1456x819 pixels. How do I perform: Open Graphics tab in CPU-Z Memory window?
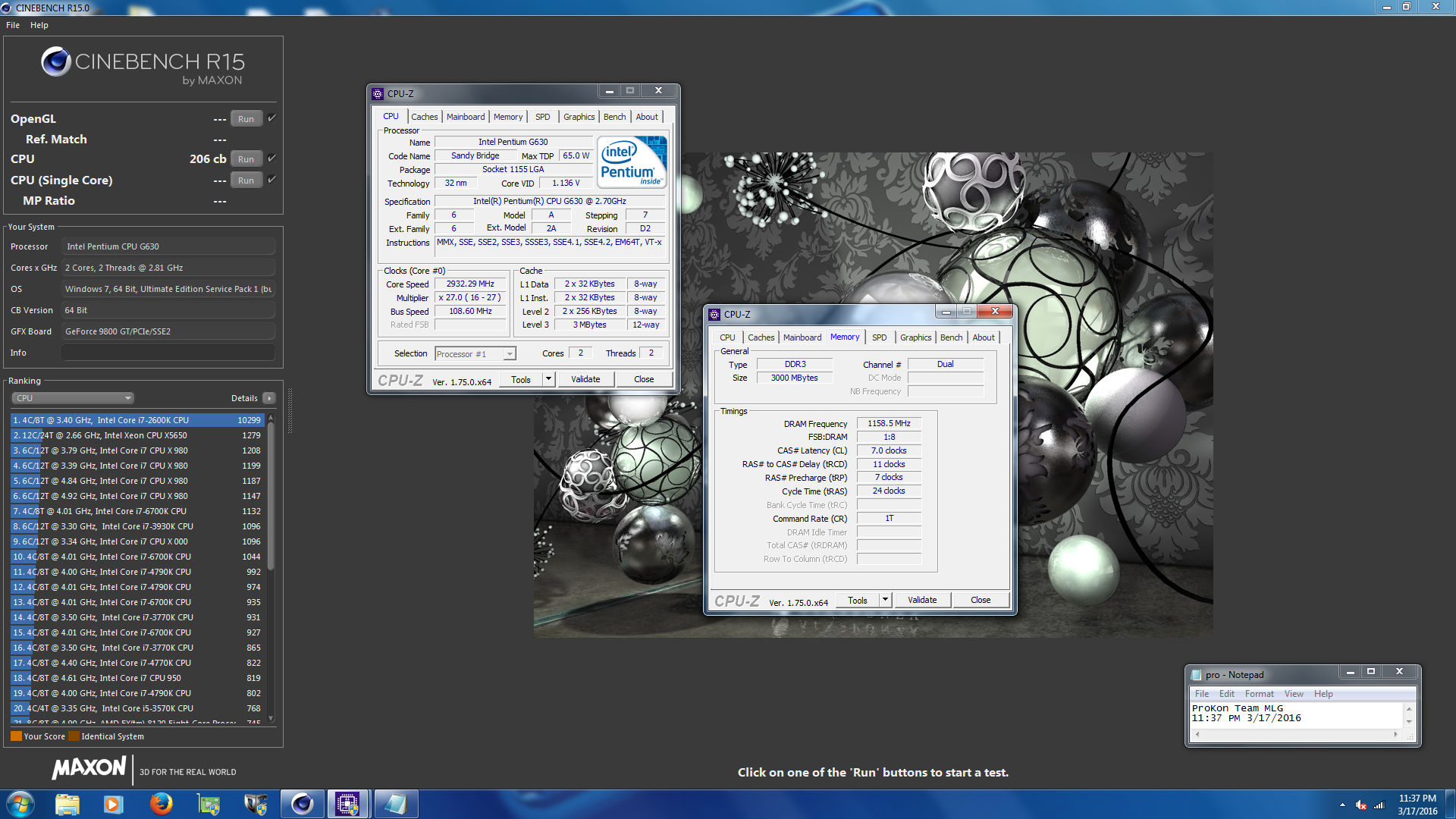(x=916, y=337)
